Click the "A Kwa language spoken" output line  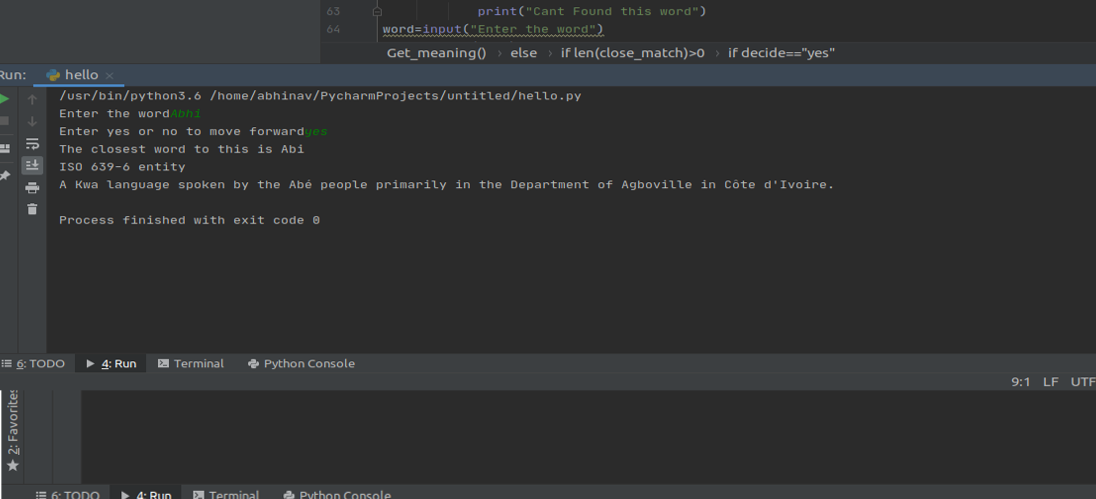447,185
